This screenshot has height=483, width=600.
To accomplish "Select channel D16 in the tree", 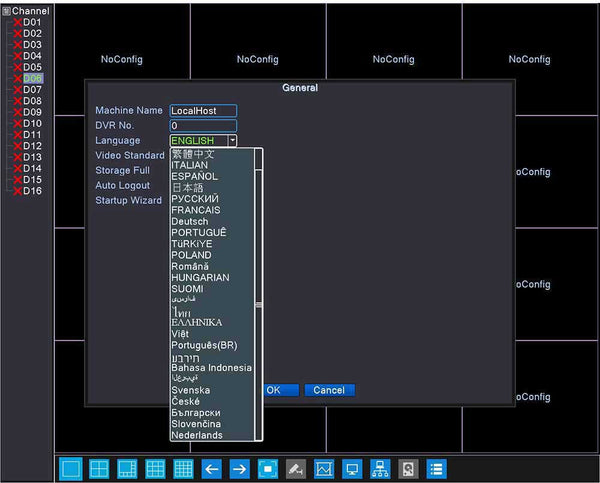I will (x=32, y=191).
